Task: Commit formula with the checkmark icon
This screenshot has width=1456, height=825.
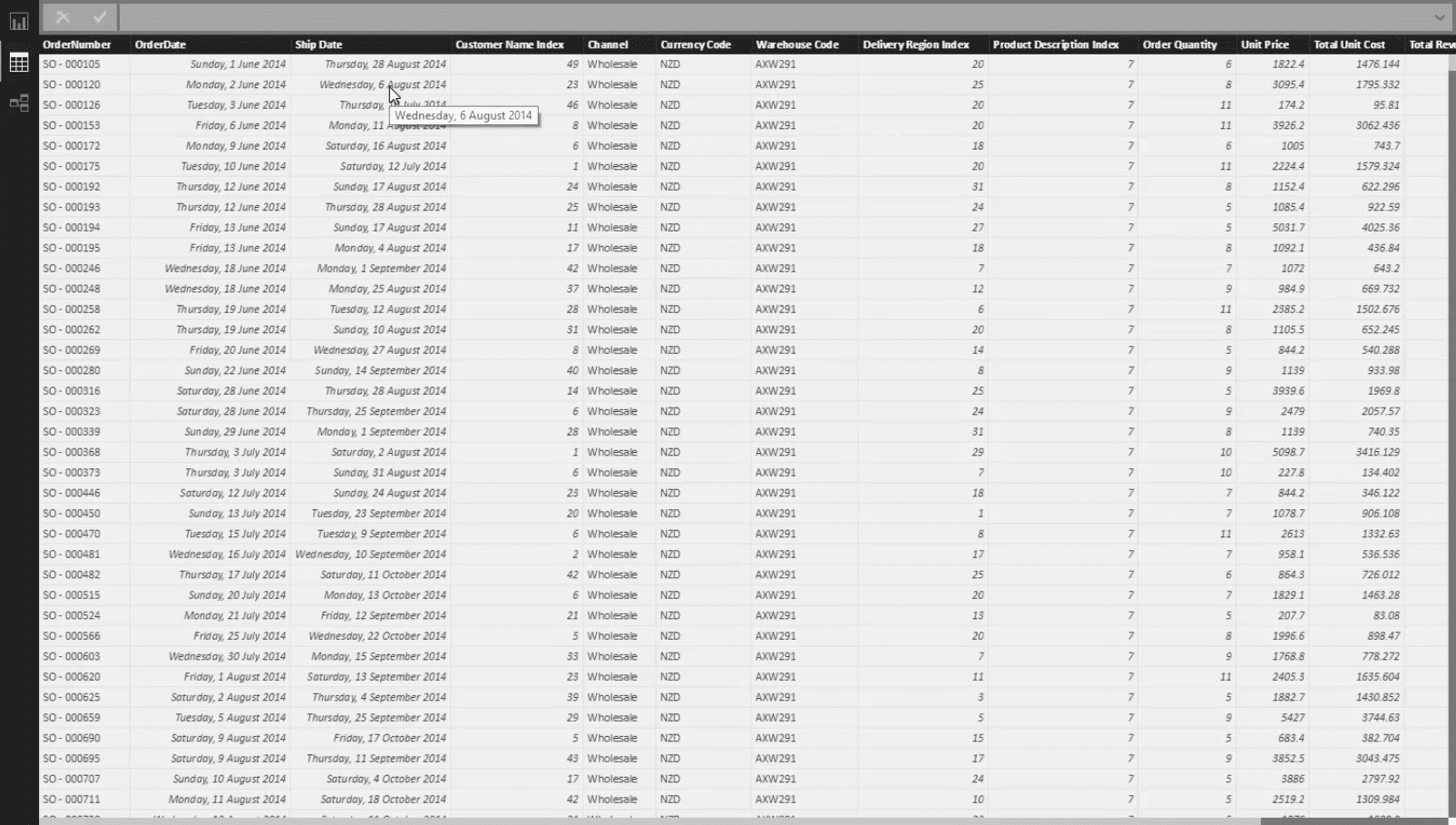Action: (99, 16)
